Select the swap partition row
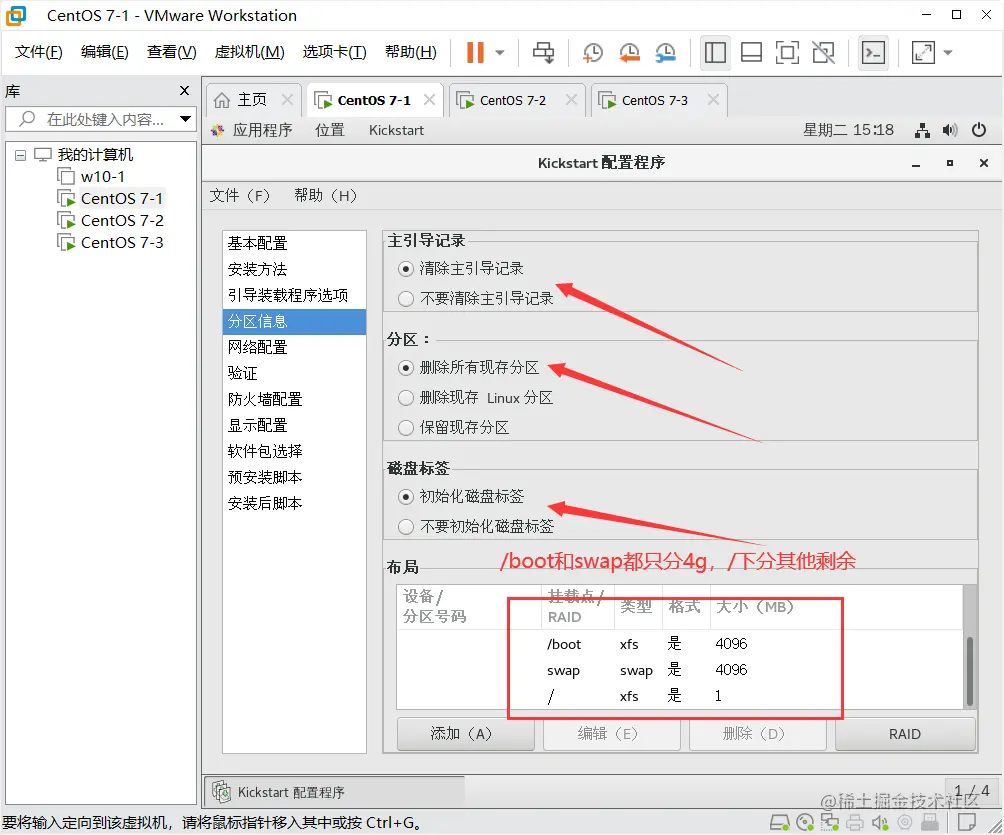 tap(679, 670)
